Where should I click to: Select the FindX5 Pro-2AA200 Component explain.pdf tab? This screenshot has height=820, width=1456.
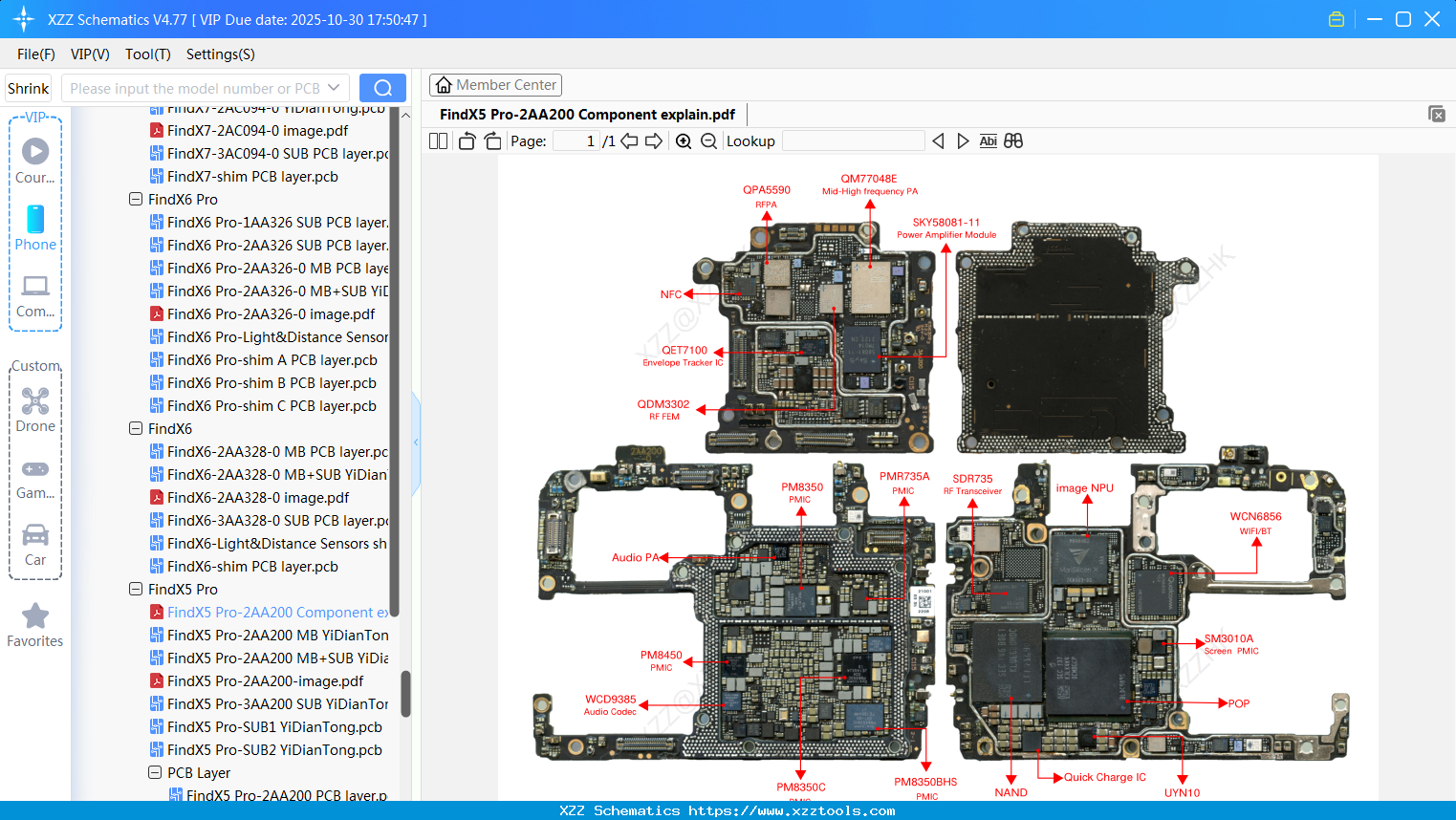(x=587, y=115)
